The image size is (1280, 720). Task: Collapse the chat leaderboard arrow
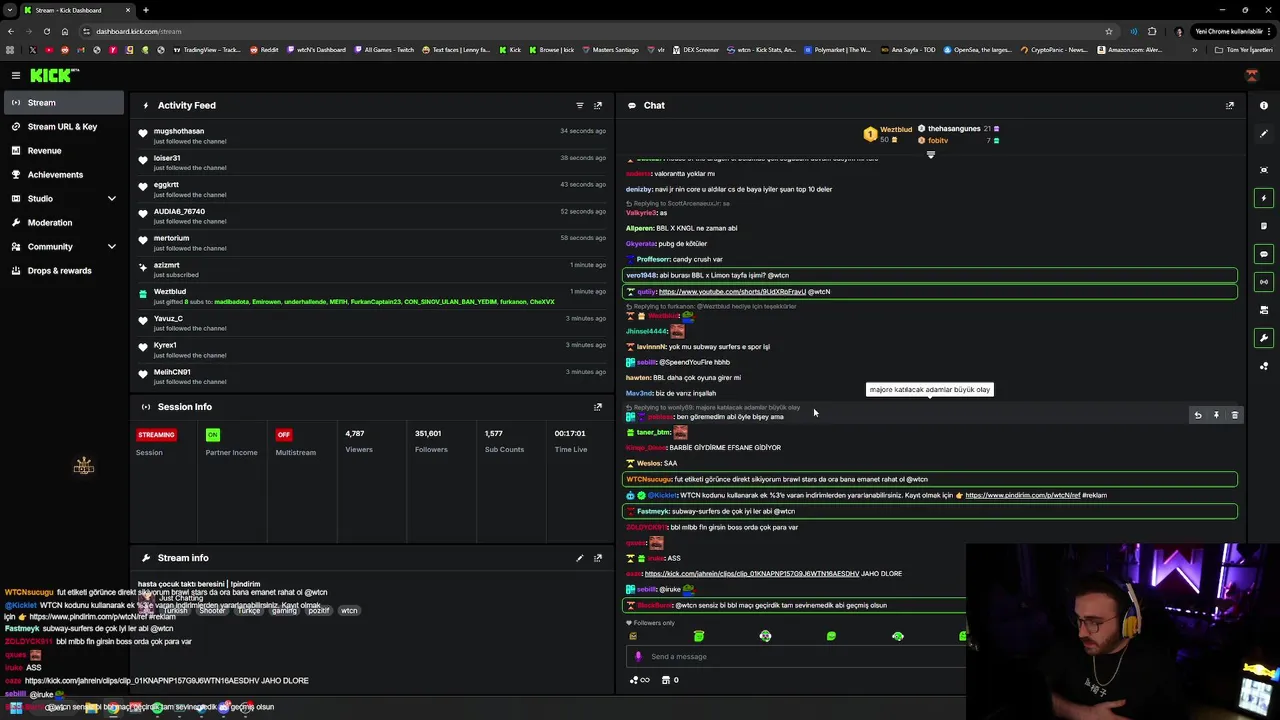tap(931, 155)
